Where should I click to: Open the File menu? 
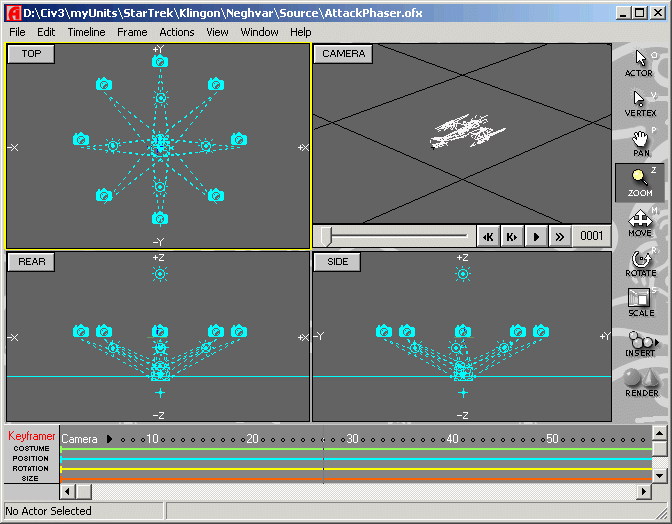click(17, 32)
